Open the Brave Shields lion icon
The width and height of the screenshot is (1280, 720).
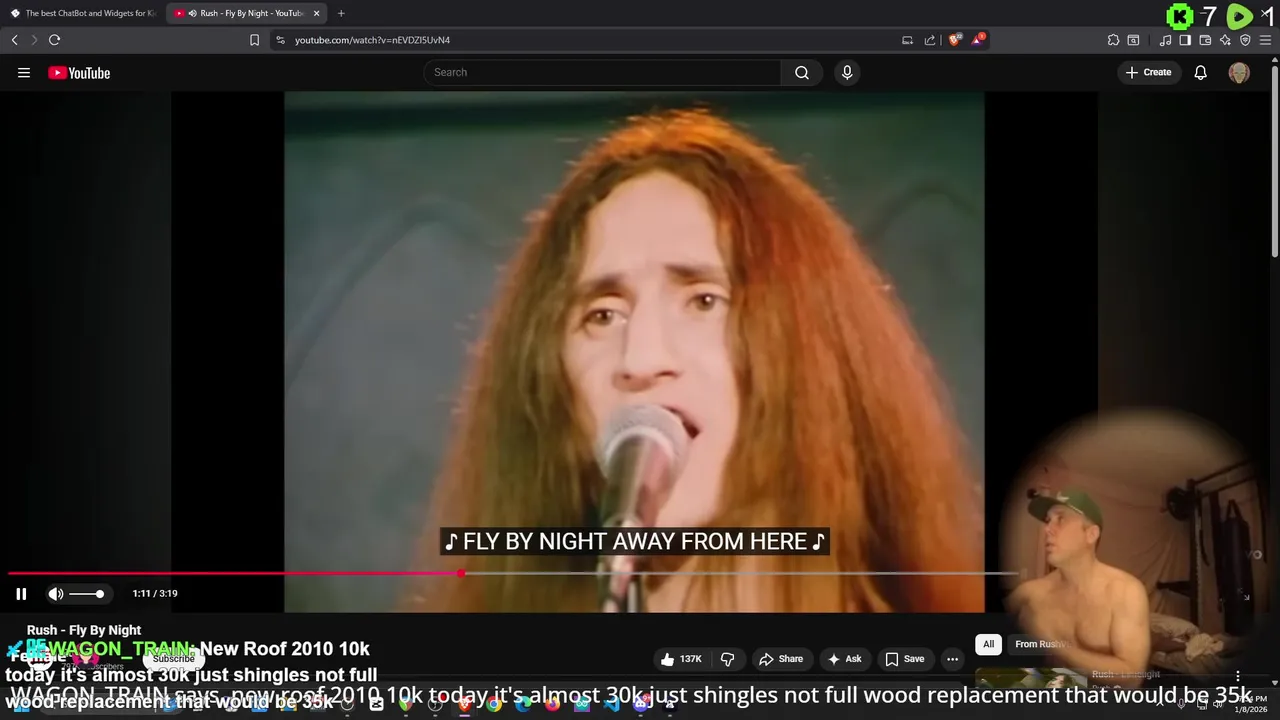pos(955,40)
